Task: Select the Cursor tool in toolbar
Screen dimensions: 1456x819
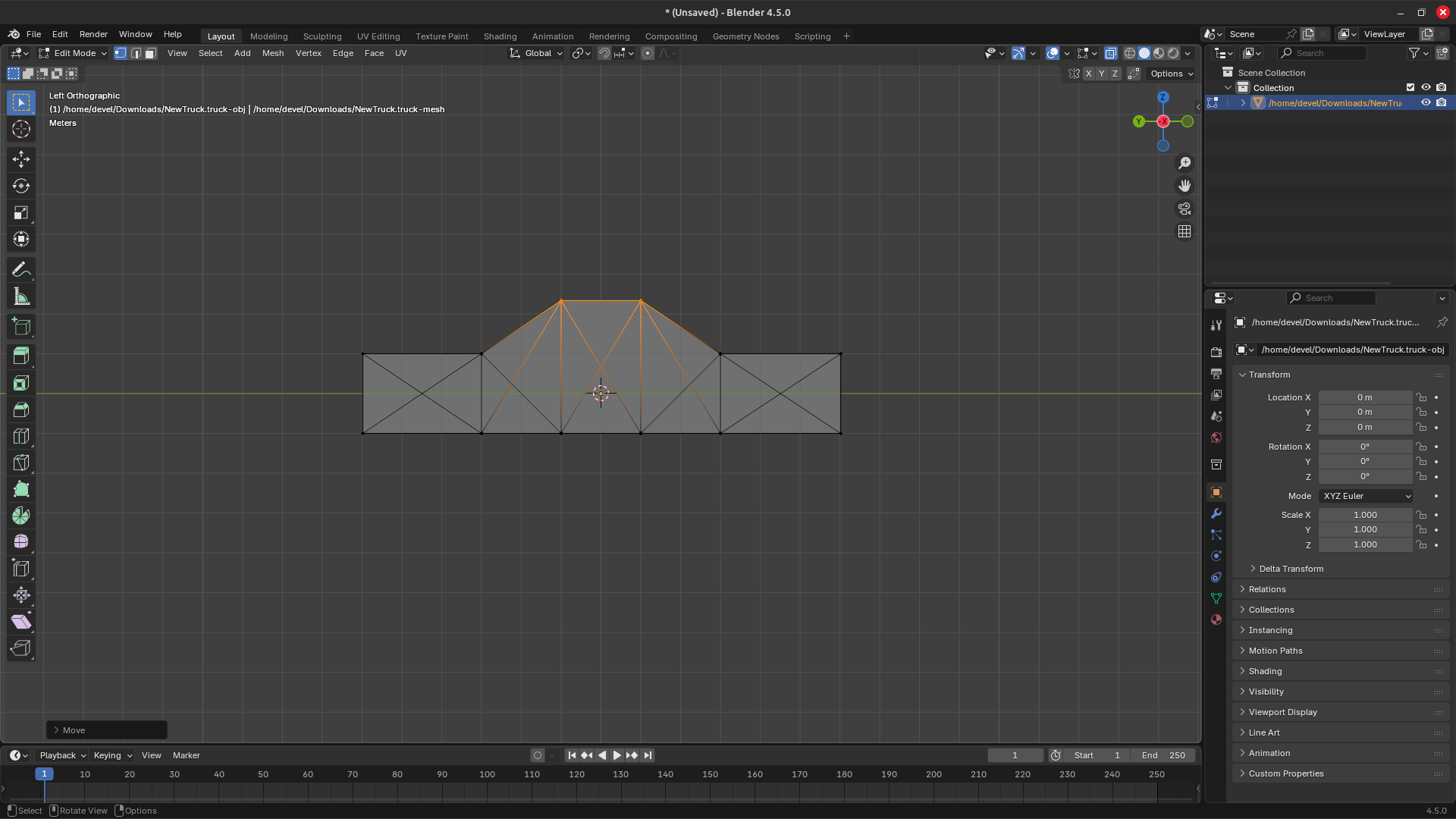Action: 21,130
